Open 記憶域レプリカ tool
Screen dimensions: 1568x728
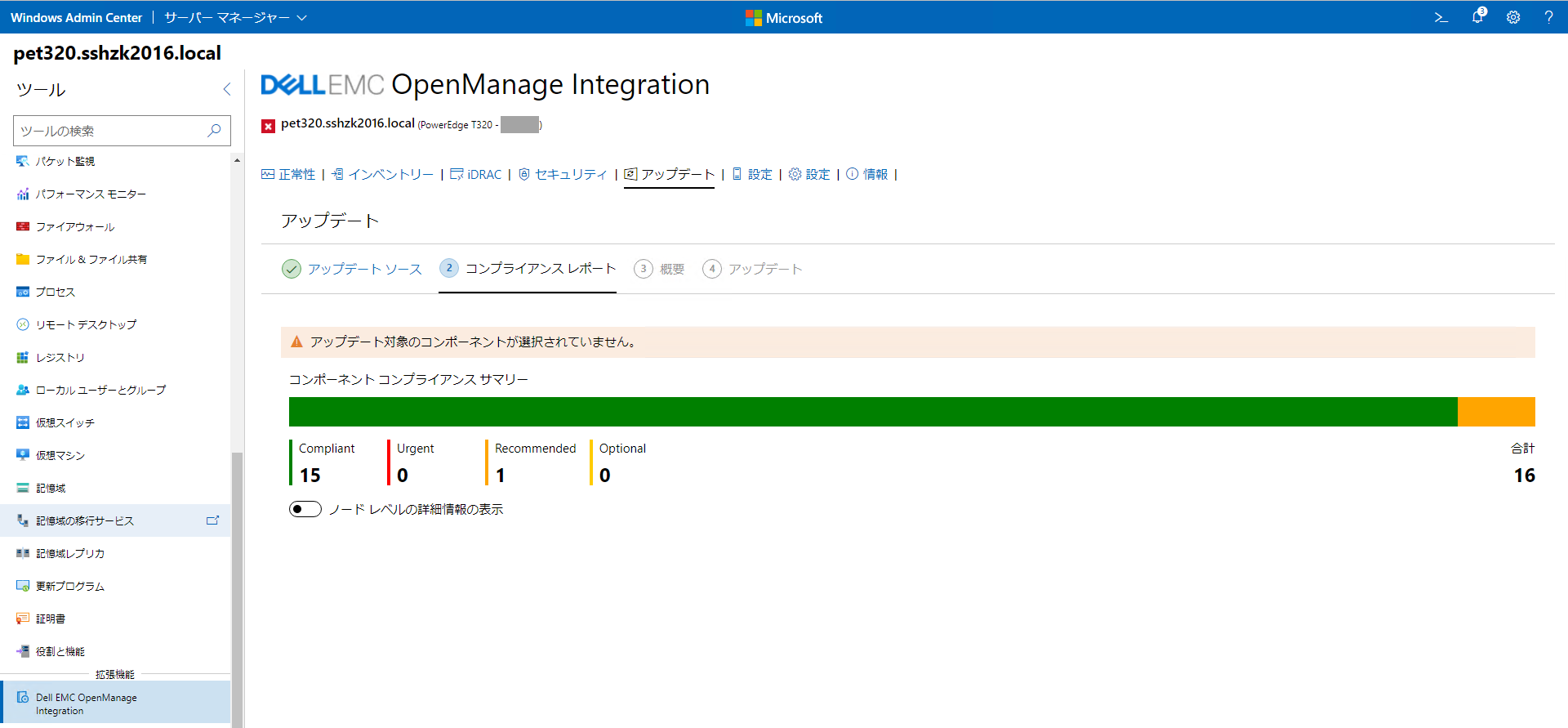pos(115,553)
